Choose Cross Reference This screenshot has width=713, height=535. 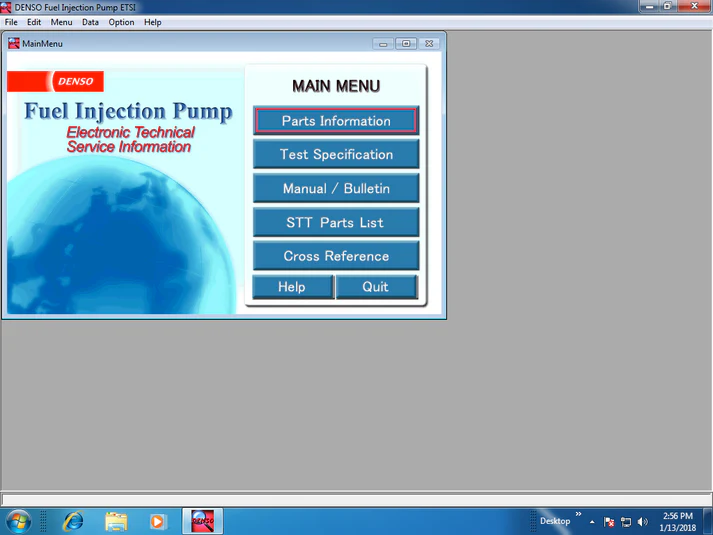tap(336, 256)
